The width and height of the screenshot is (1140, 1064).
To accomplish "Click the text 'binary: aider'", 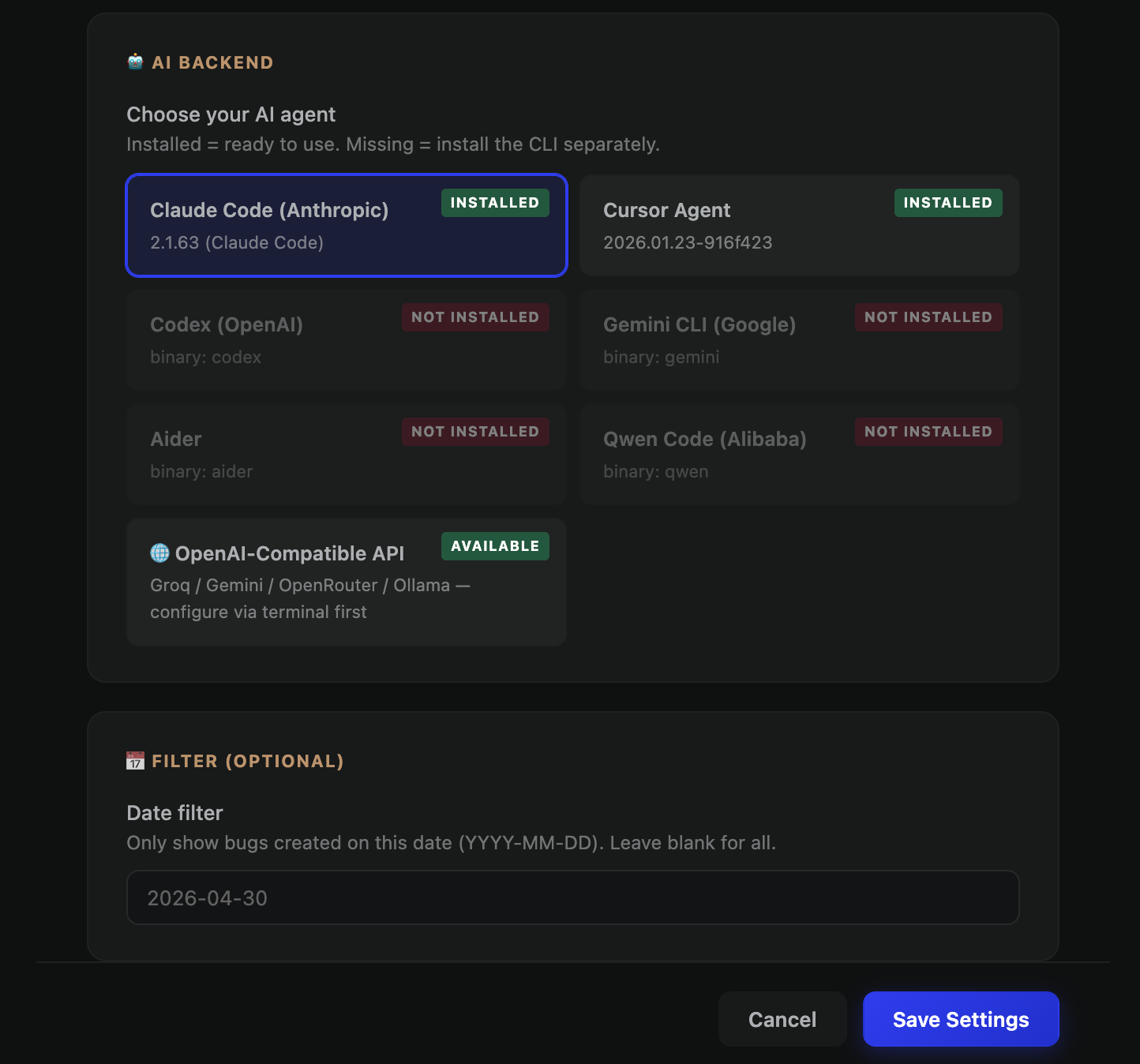I will pos(201,471).
